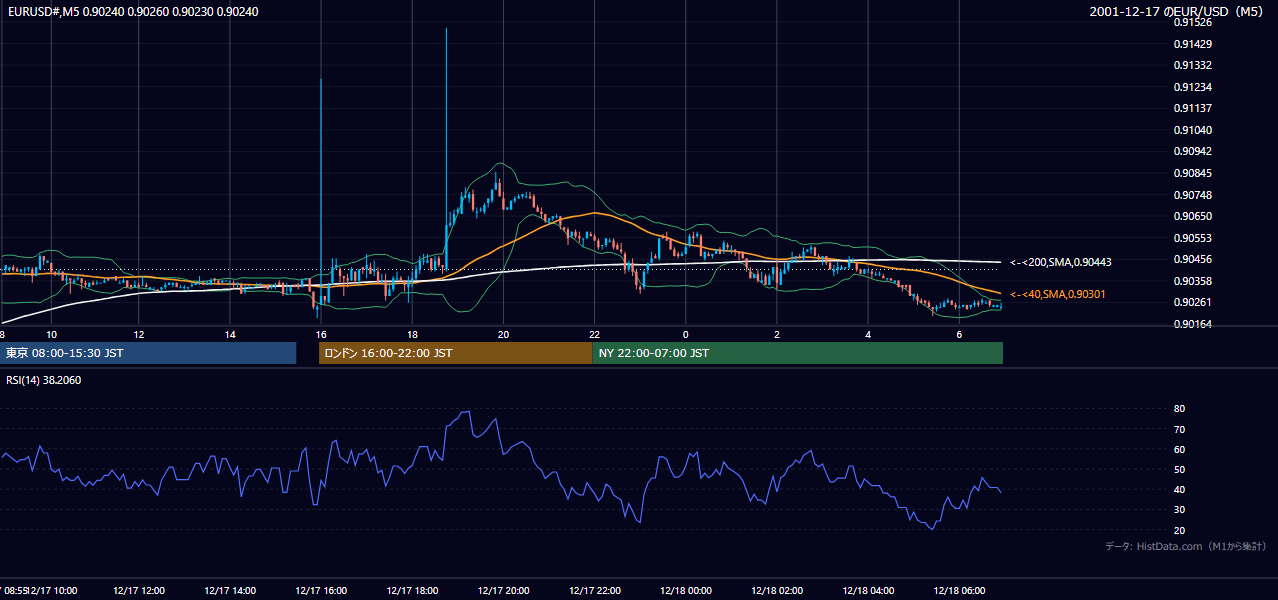Click hour label 14 under price chart

pos(230,334)
